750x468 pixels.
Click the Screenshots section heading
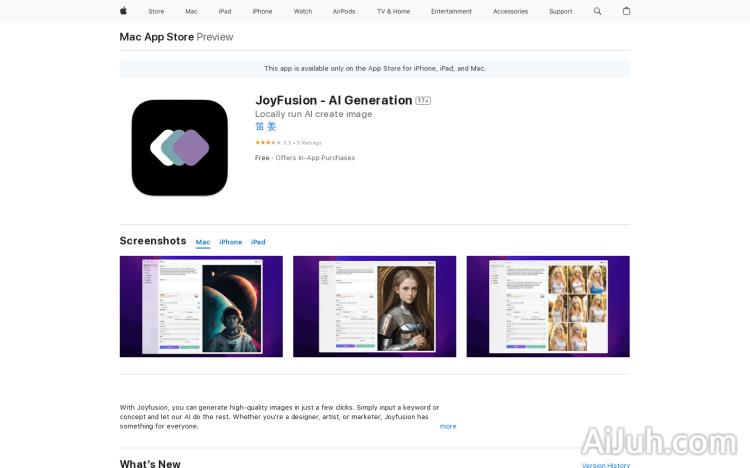153,241
